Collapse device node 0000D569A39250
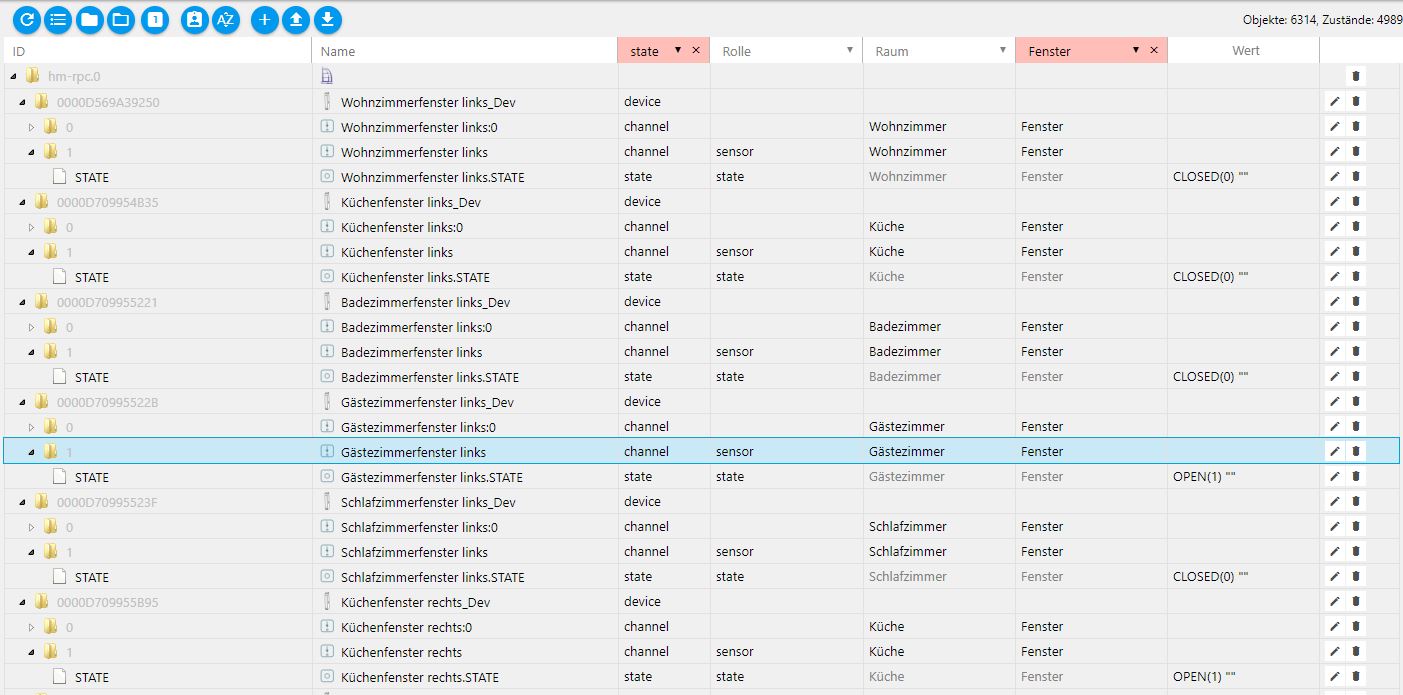Image resolution: width=1403 pixels, height=695 pixels. (x=22, y=101)
